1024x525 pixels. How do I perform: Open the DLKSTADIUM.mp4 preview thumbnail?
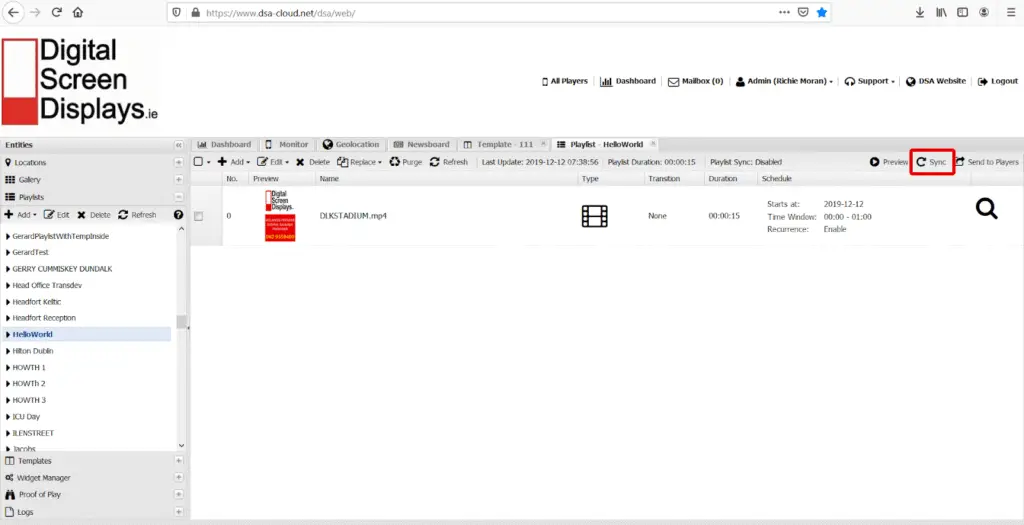[x=280, y=215]
